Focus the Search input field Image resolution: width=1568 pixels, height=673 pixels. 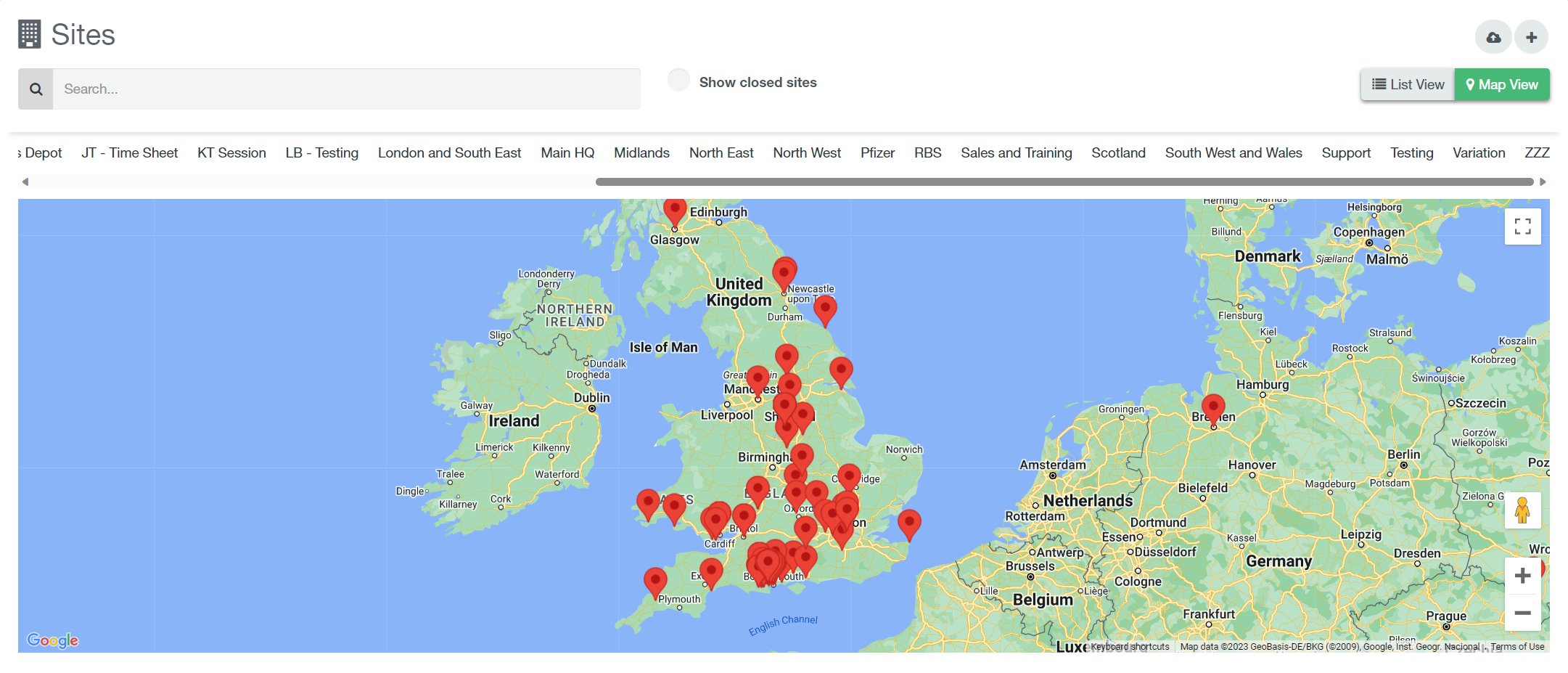tap(347, 89)
